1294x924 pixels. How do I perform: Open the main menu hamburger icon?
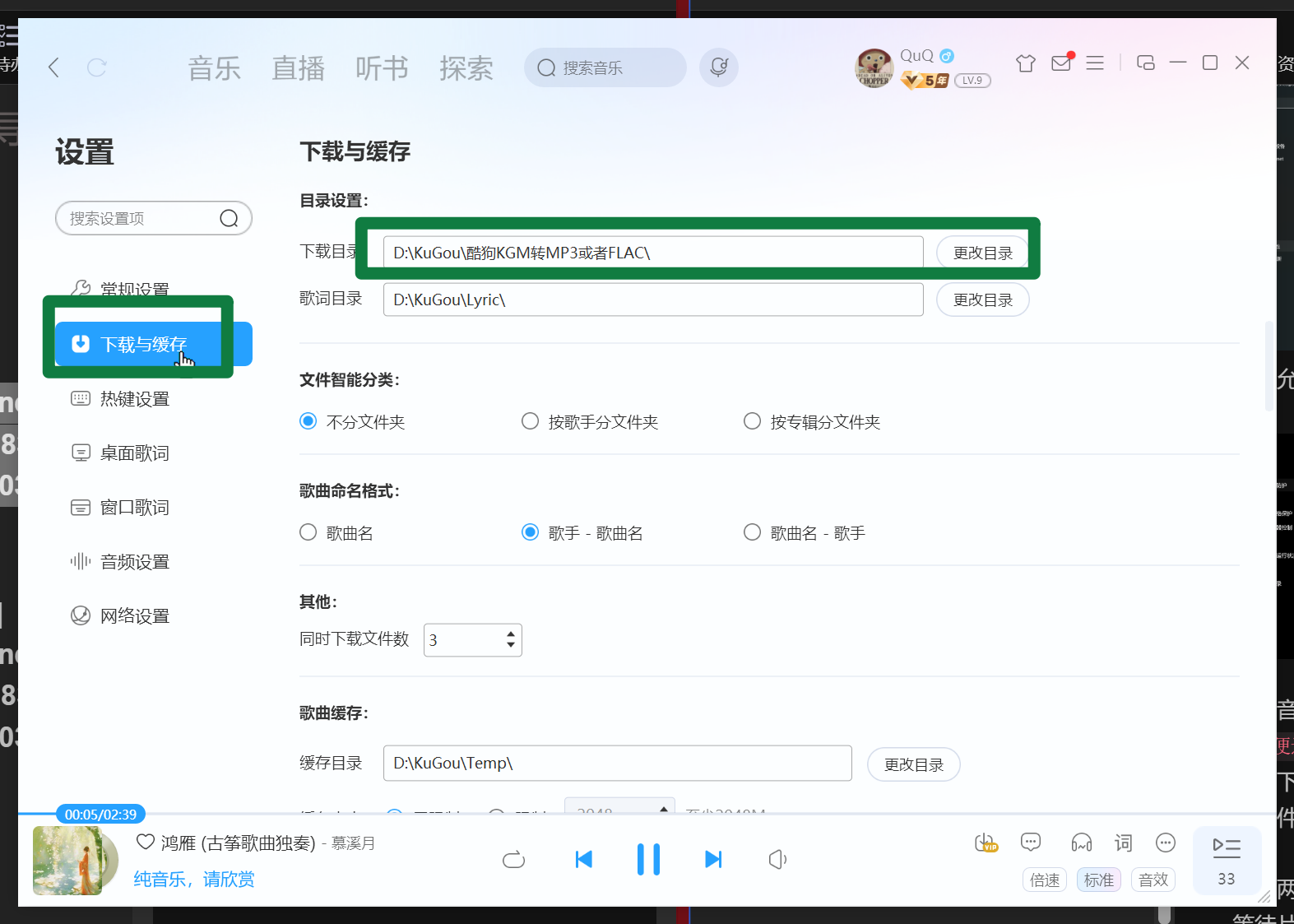pyautogui.click(x=1095, y=63)
